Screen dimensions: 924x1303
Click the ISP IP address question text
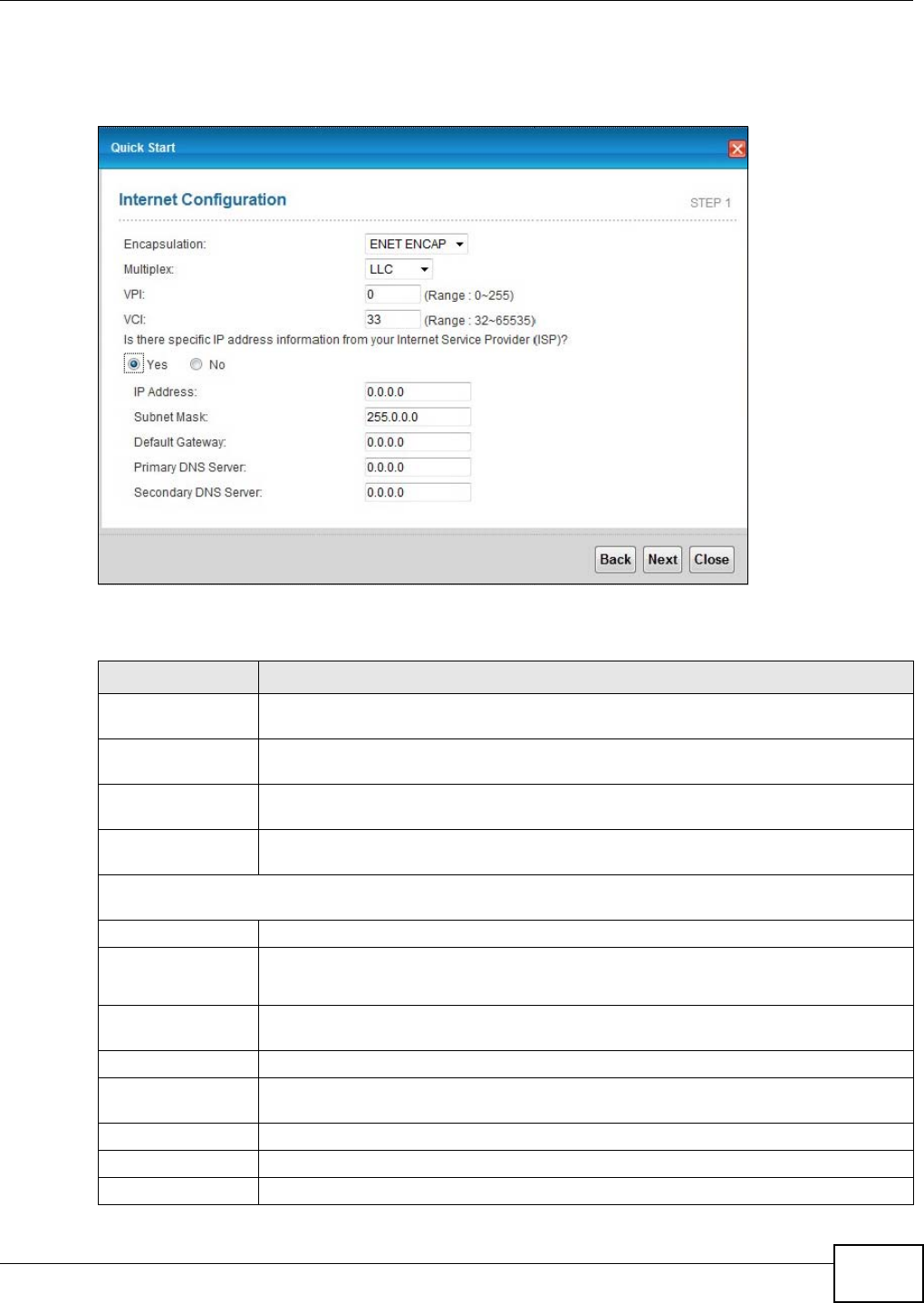click(x=346, y=340)
